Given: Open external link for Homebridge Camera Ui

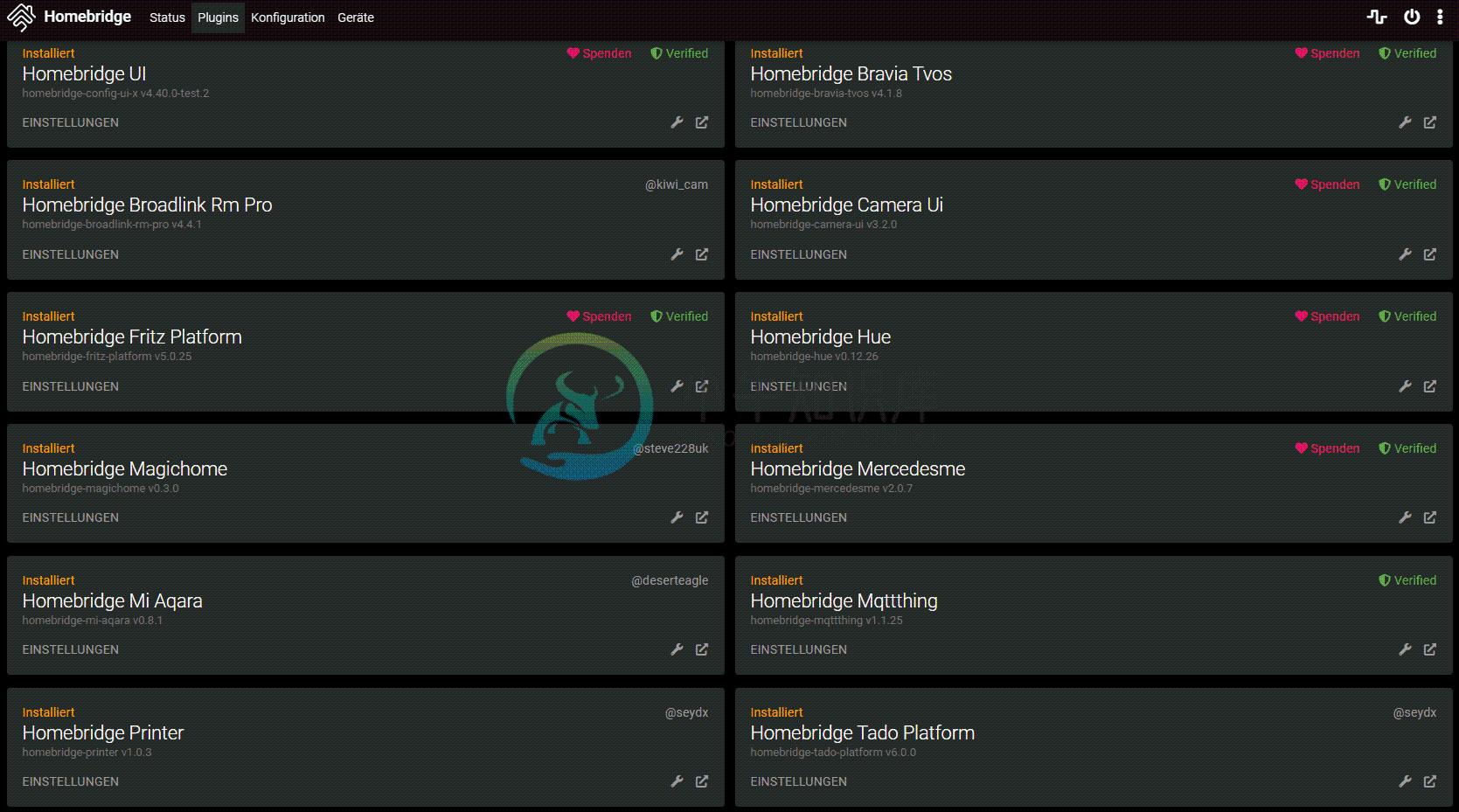Looking at the screenshot, I should [1430, 254].
